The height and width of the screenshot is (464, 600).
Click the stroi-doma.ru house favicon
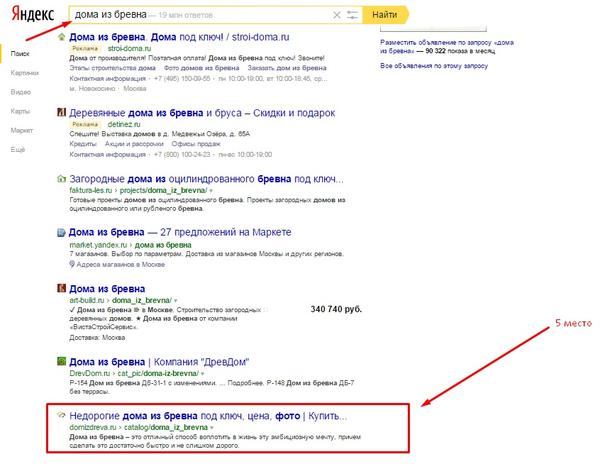pyautogui.click(x=61, y=37)
